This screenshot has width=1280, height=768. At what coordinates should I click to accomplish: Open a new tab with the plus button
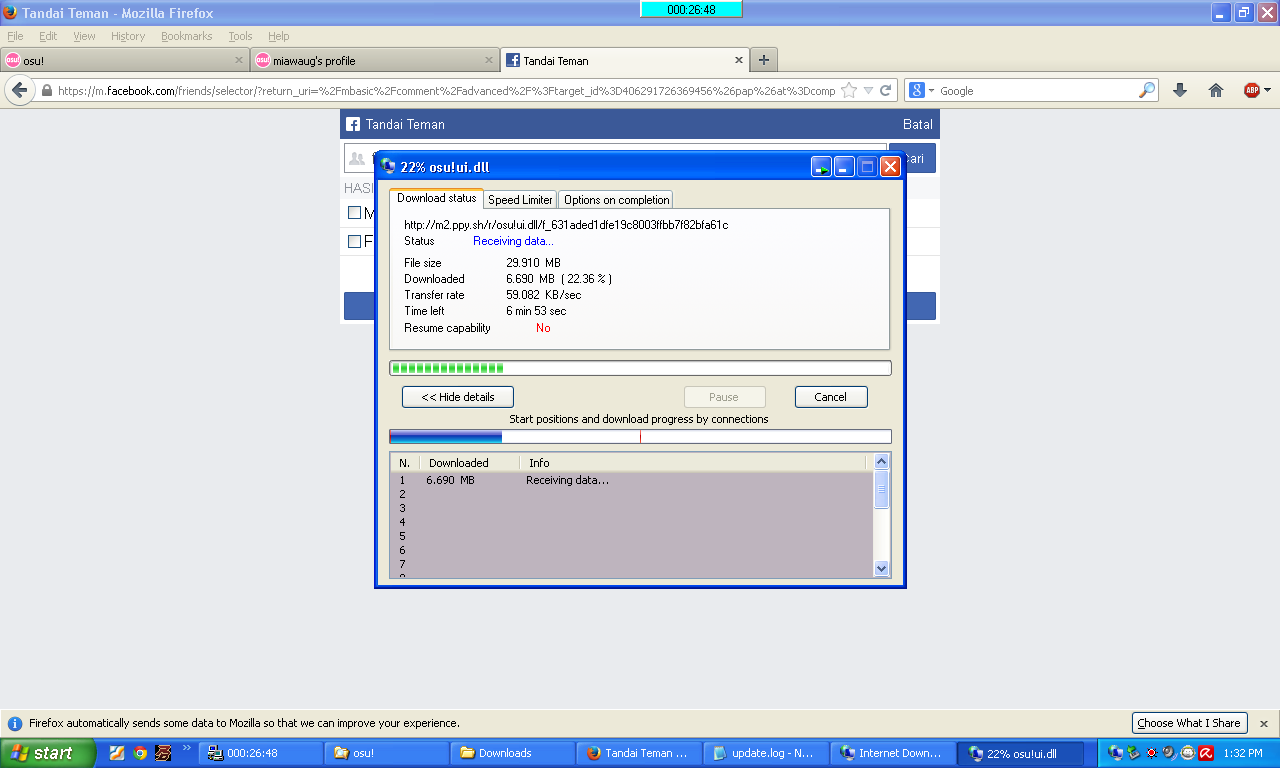pos(764,60)
